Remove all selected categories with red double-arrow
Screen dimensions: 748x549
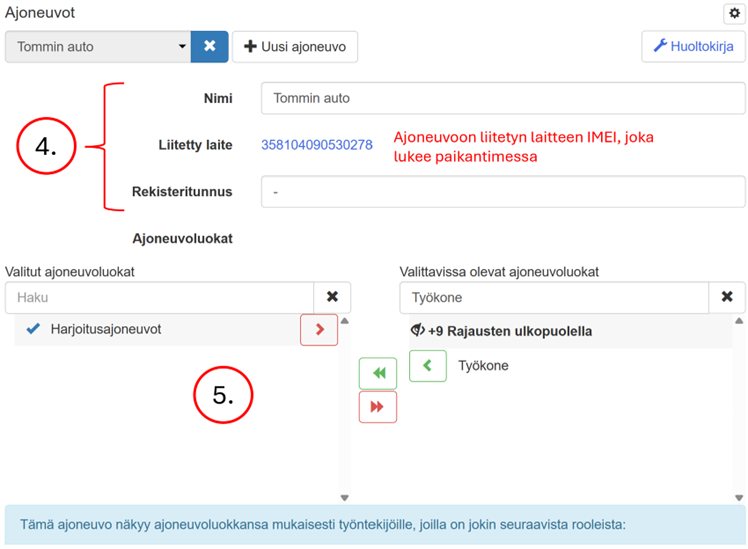click(378, 407)
